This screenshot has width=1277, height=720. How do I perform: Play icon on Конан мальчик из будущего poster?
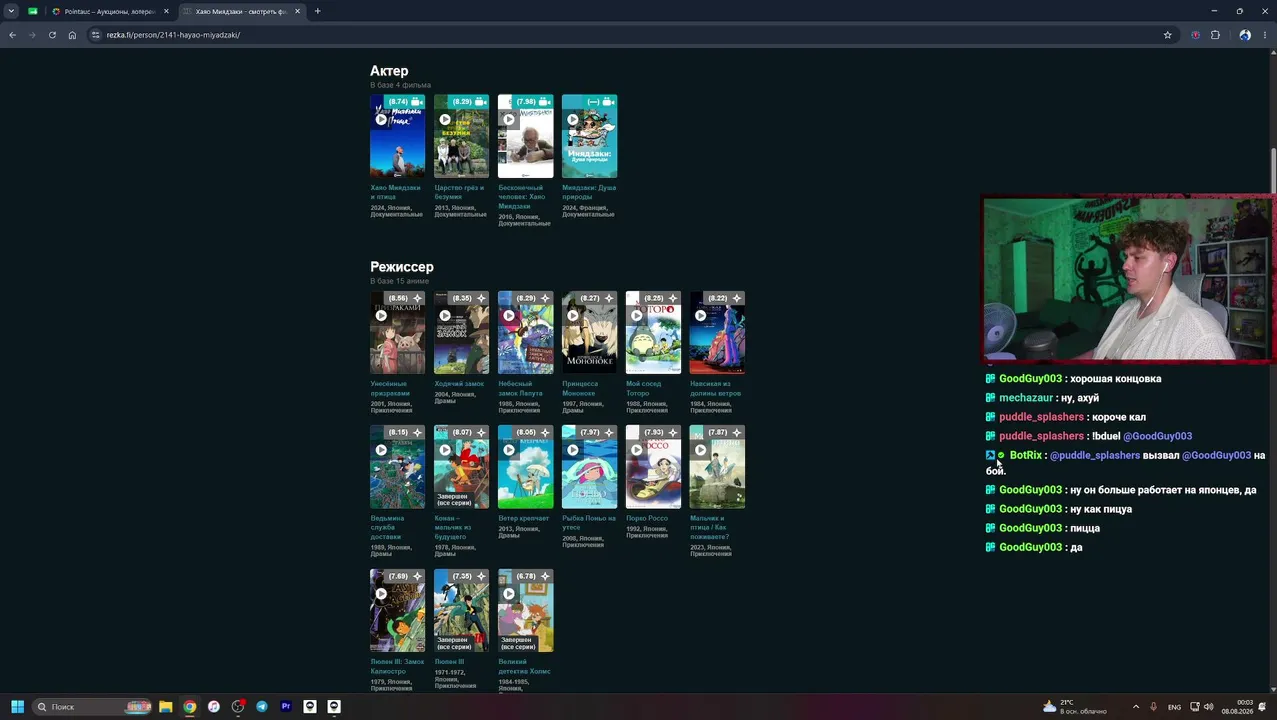[x=445, y=450]
